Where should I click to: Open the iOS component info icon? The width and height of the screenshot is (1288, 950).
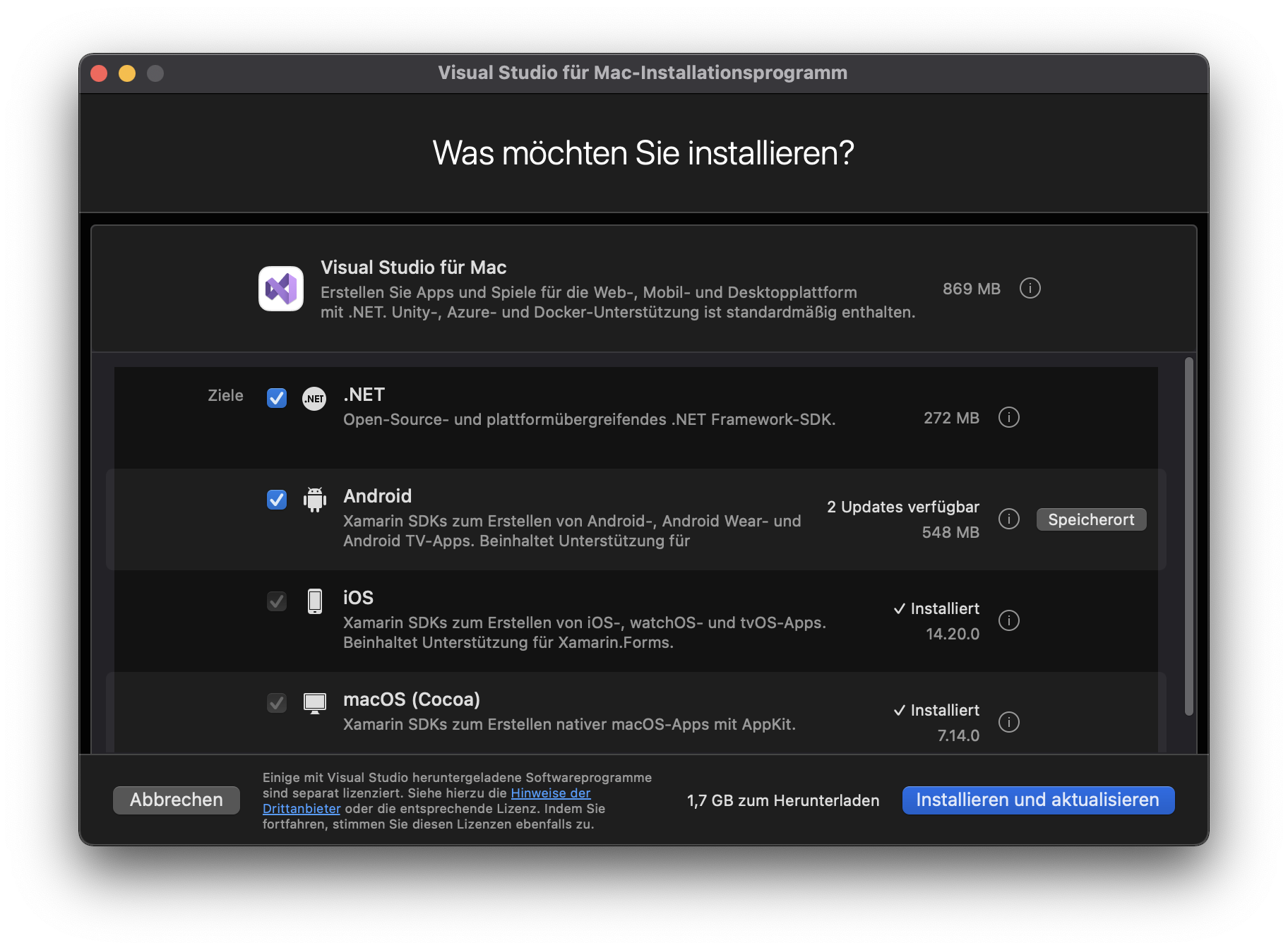[x=1008, y=621]
